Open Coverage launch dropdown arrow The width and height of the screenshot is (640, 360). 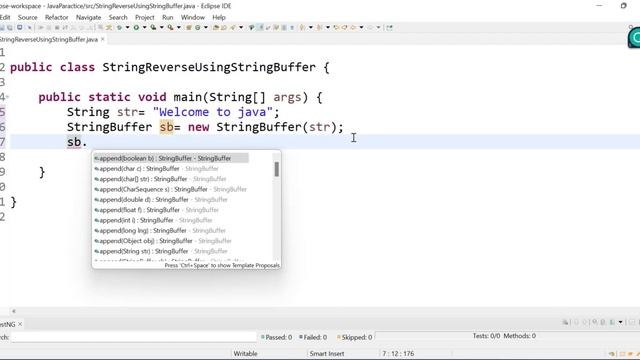point(162,28)
